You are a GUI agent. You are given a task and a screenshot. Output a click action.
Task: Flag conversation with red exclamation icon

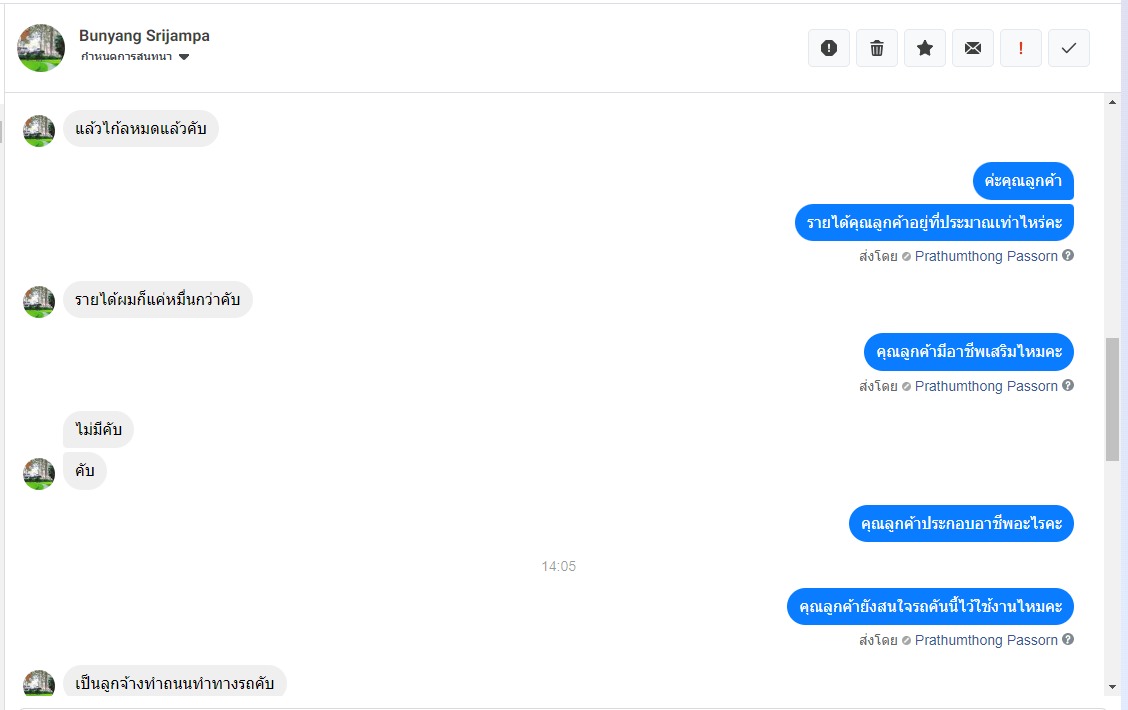(x=1021, y=48)
